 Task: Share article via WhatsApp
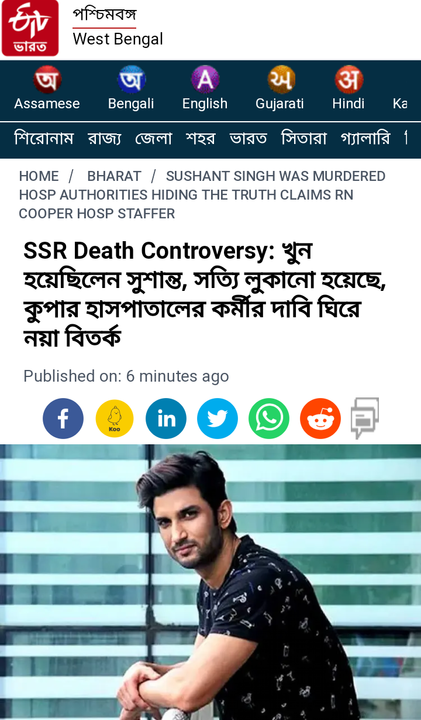(x=269, y=418)
